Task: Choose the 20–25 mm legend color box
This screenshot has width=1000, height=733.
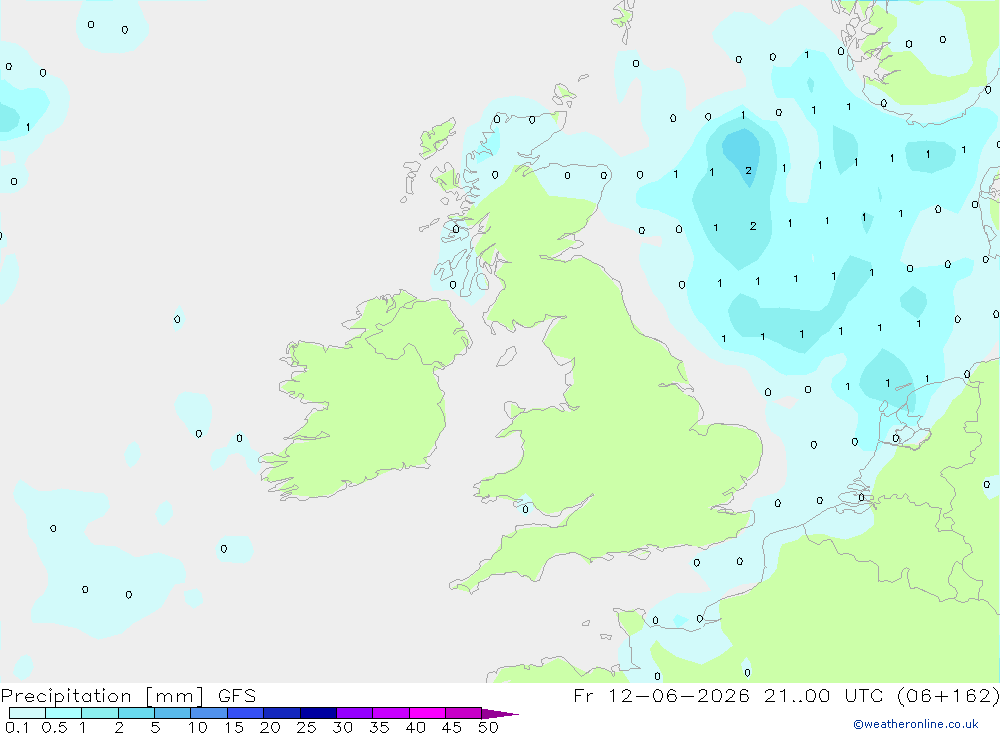Action: (282, 713)
